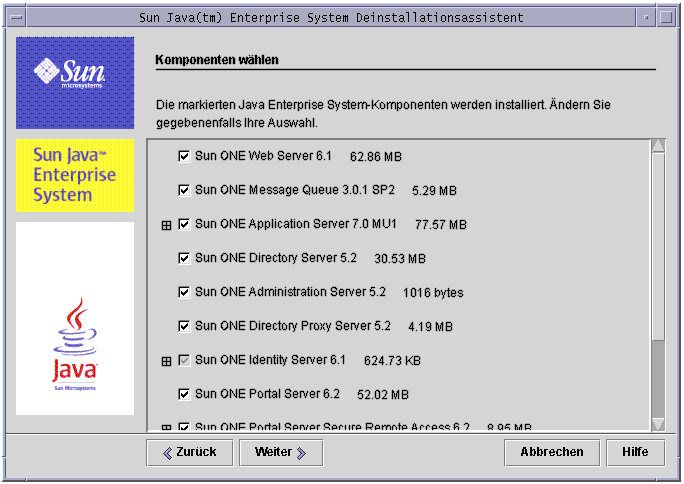Uncheck Sun ONE Web Server 6.1 checkbox
The width and height of the screenshot is (684, 484).
184,156
